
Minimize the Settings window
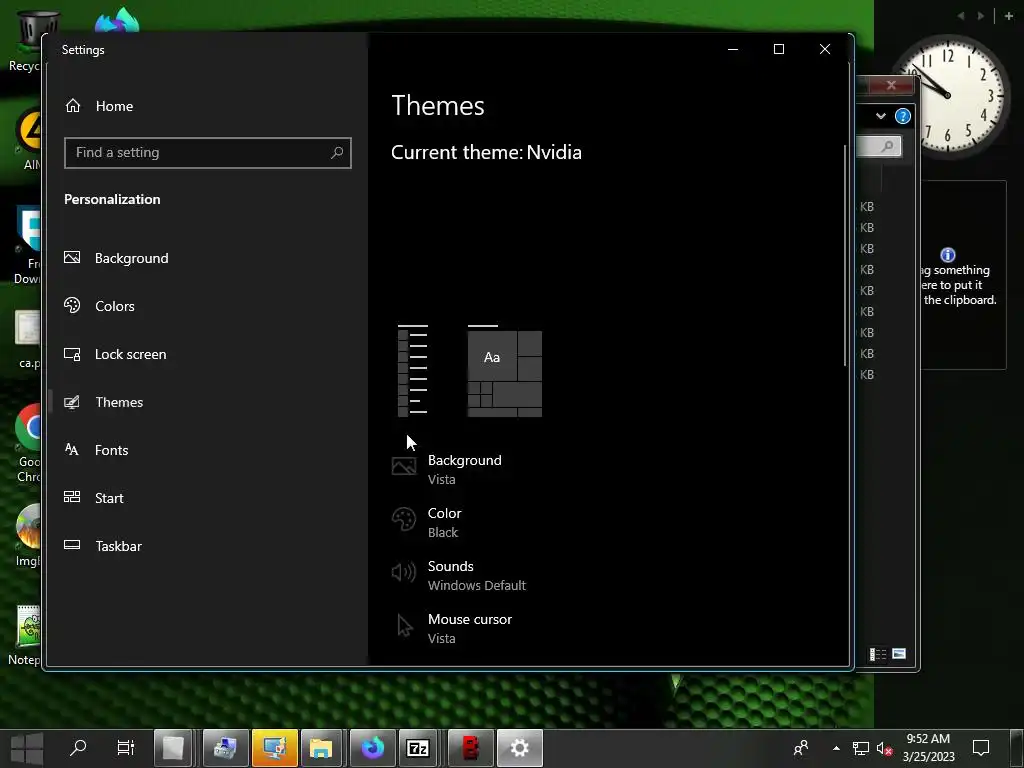coord(733,49)
